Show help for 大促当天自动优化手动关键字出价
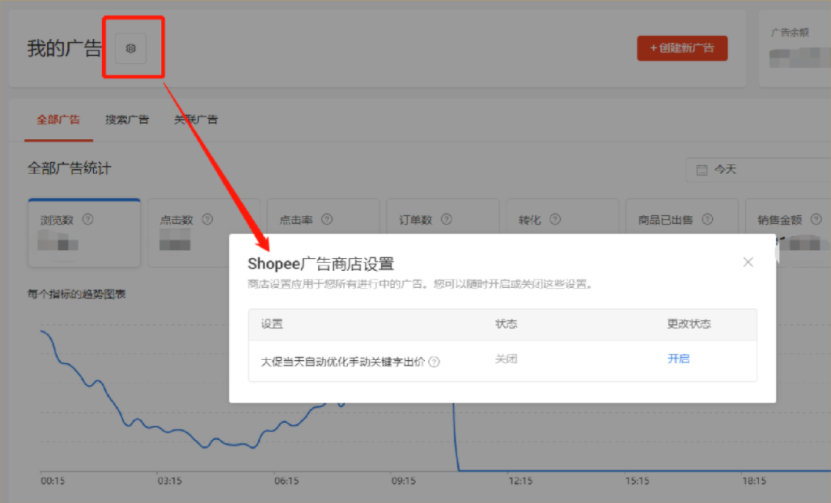This screenshot has width=831, height=503. (434, 362)
